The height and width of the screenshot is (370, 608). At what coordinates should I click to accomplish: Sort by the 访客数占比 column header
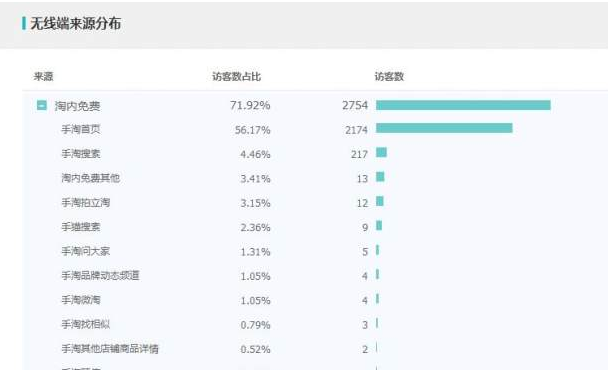237,76
